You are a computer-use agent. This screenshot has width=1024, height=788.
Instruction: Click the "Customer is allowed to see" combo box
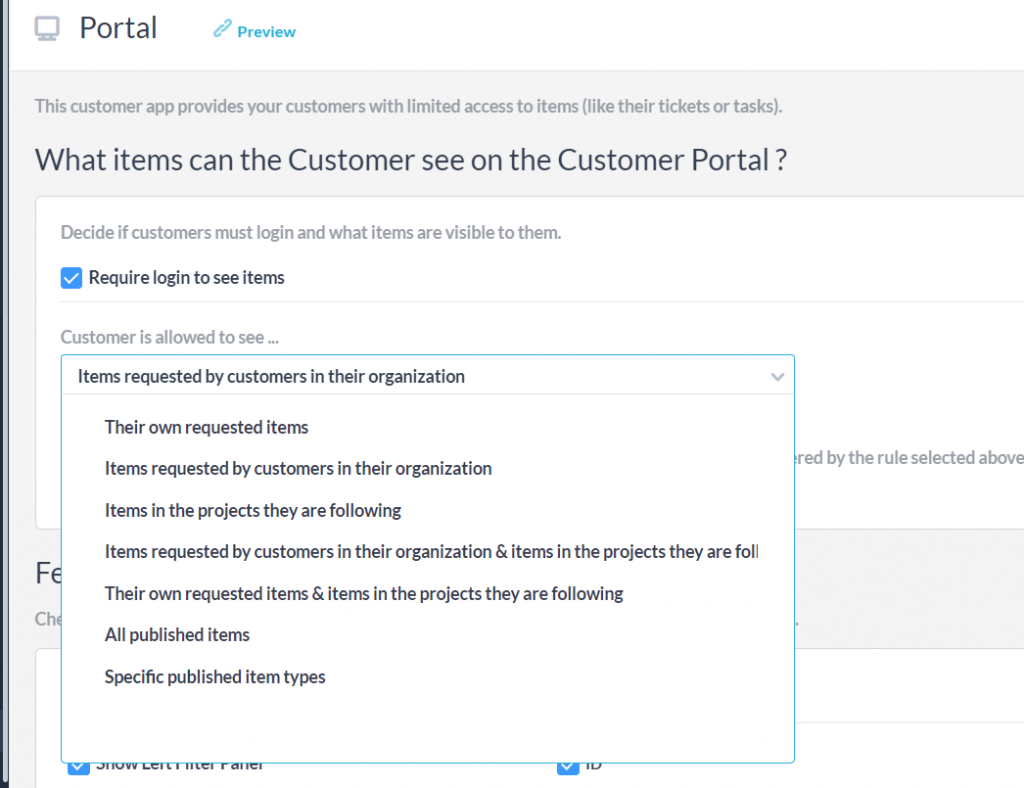428,376
